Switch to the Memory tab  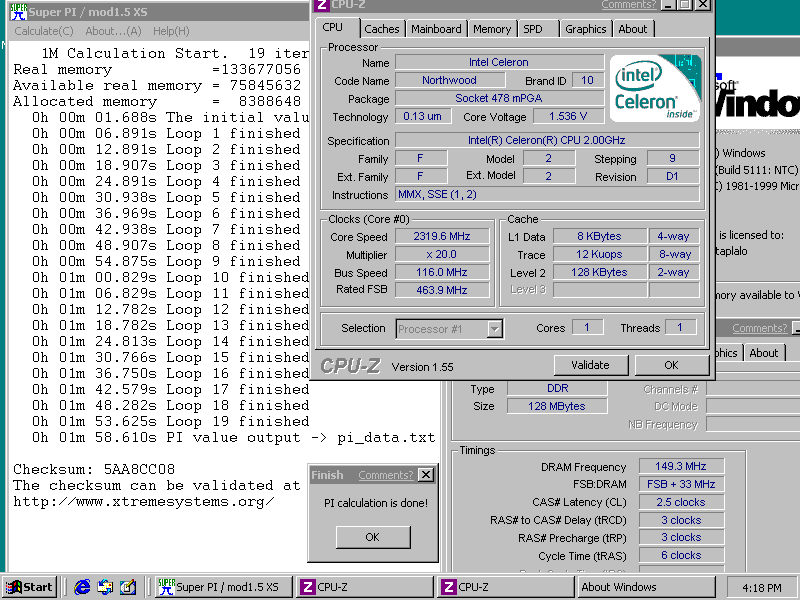point(492,29)
